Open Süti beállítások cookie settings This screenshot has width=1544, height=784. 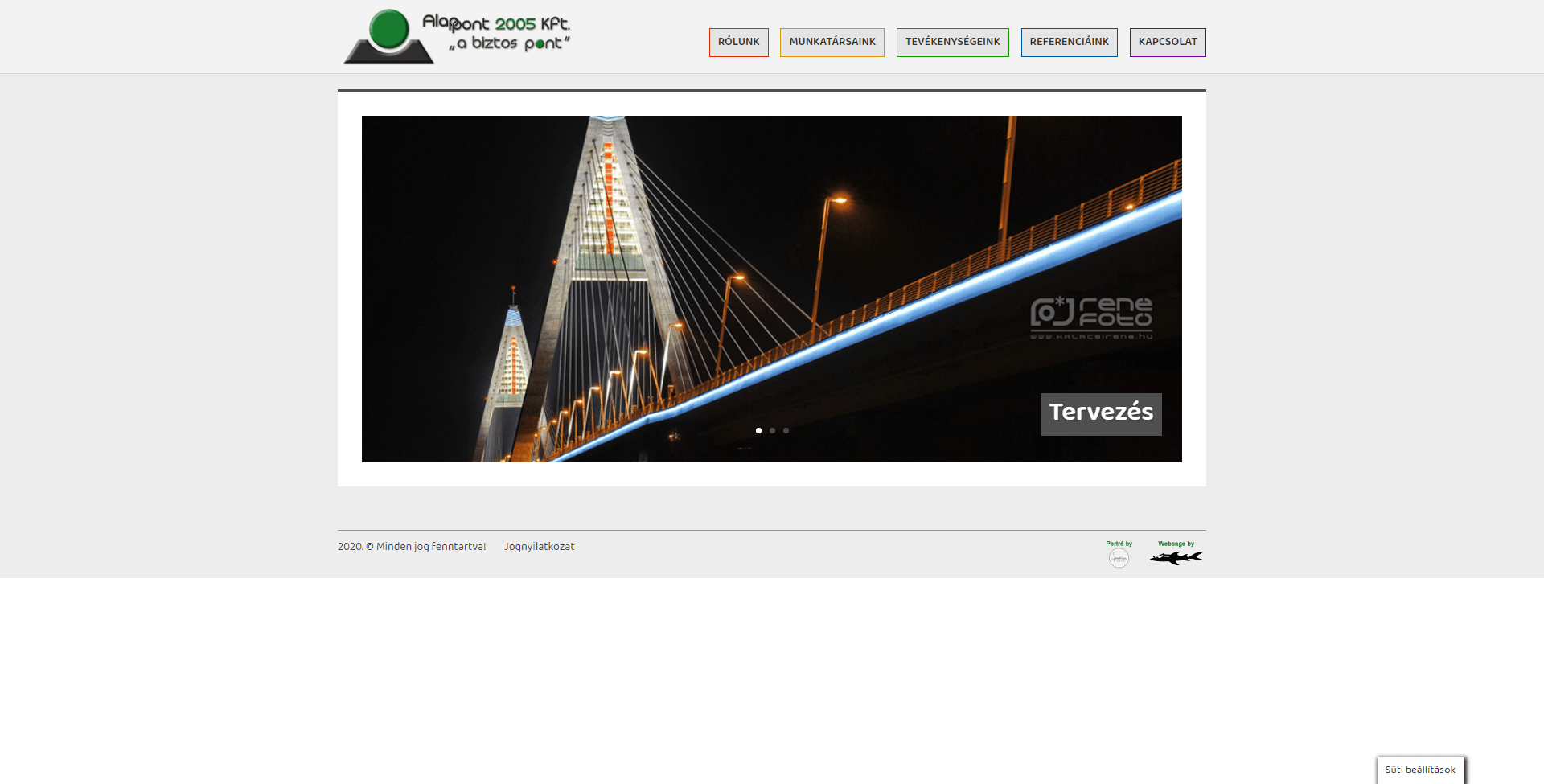pyautogui.click(x=1420, y=770)
